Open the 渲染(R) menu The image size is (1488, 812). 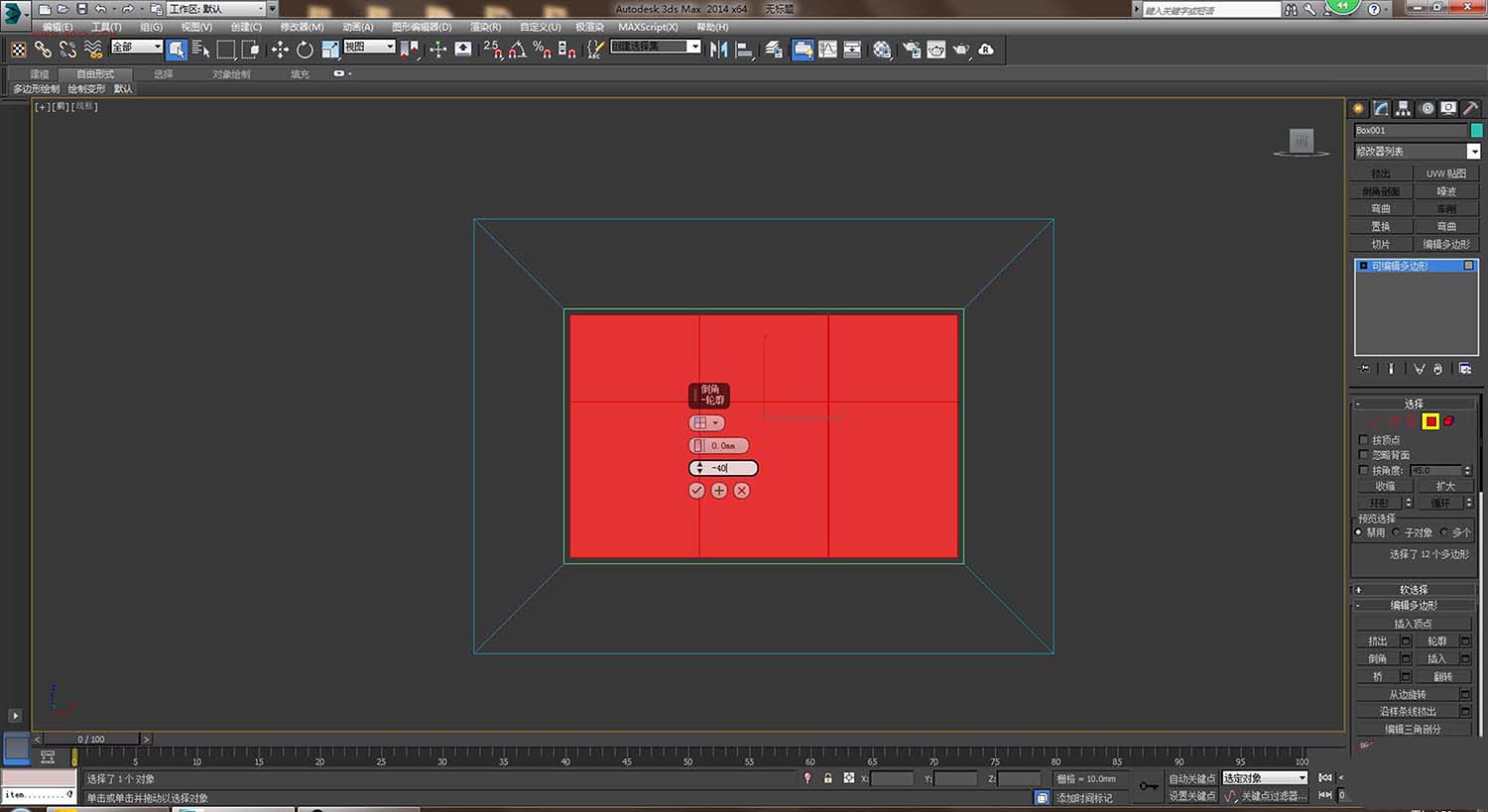(x=485, y=27)
